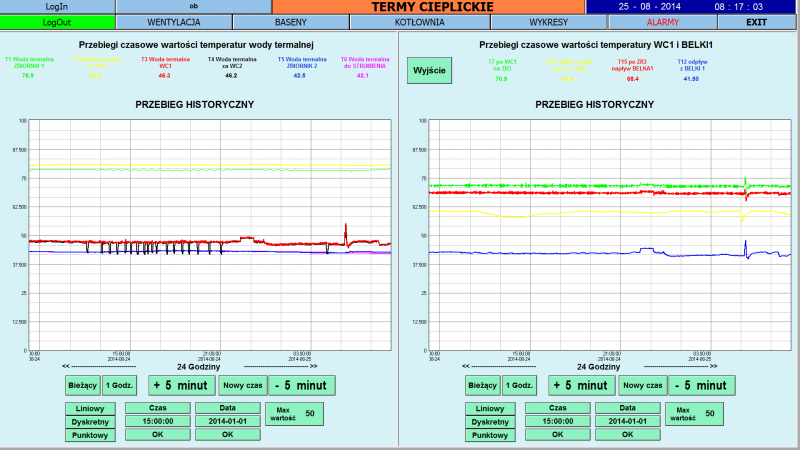Click Nowy czas under the thermal water chart
Screen dimensions: 800x450
(242, 385)
